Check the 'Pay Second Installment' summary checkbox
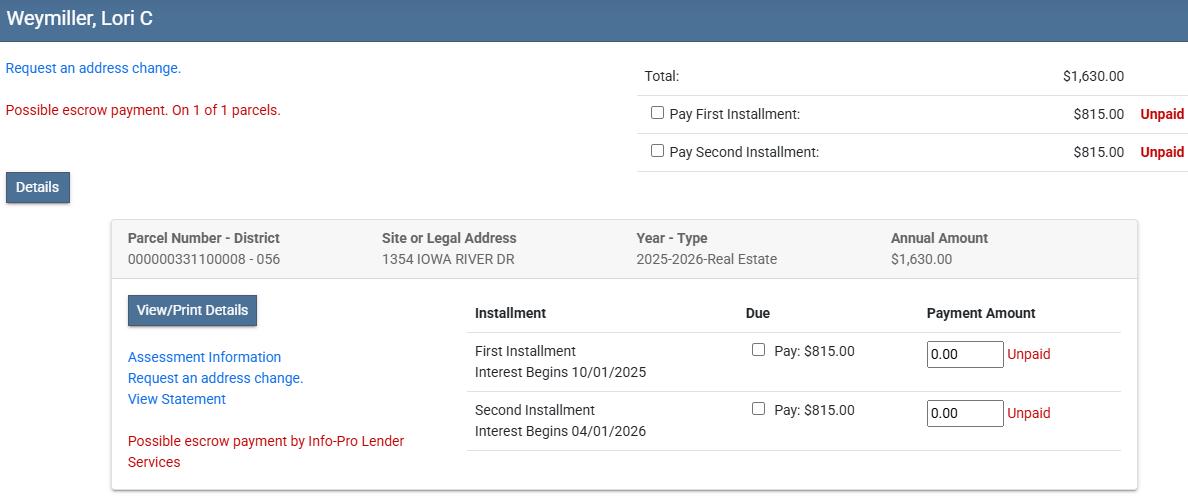Image resolution: width=1188 pixels, height=501 pixels. coord(657,151)
